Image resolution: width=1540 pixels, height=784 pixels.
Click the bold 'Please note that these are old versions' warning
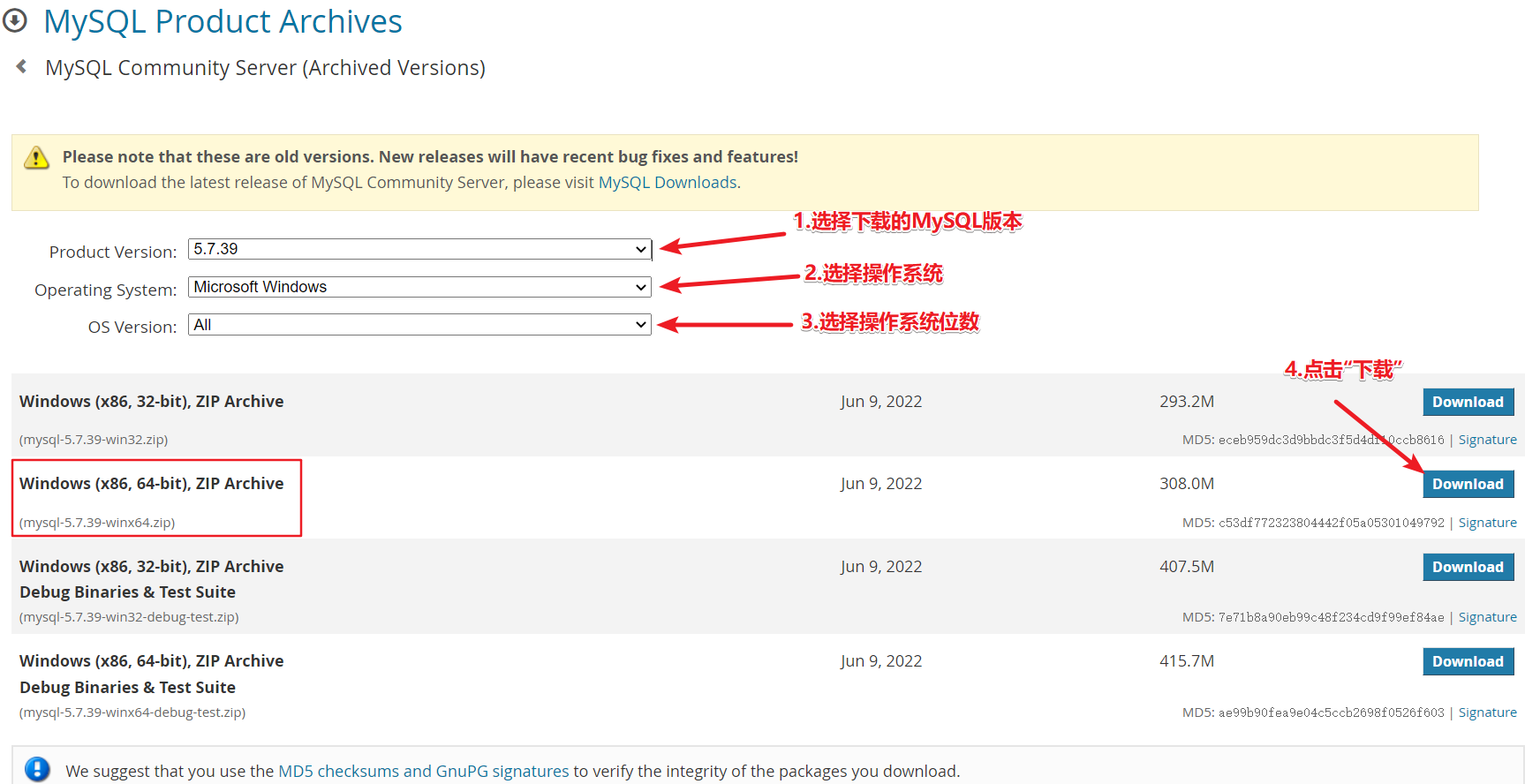click(x=430, y=157)
